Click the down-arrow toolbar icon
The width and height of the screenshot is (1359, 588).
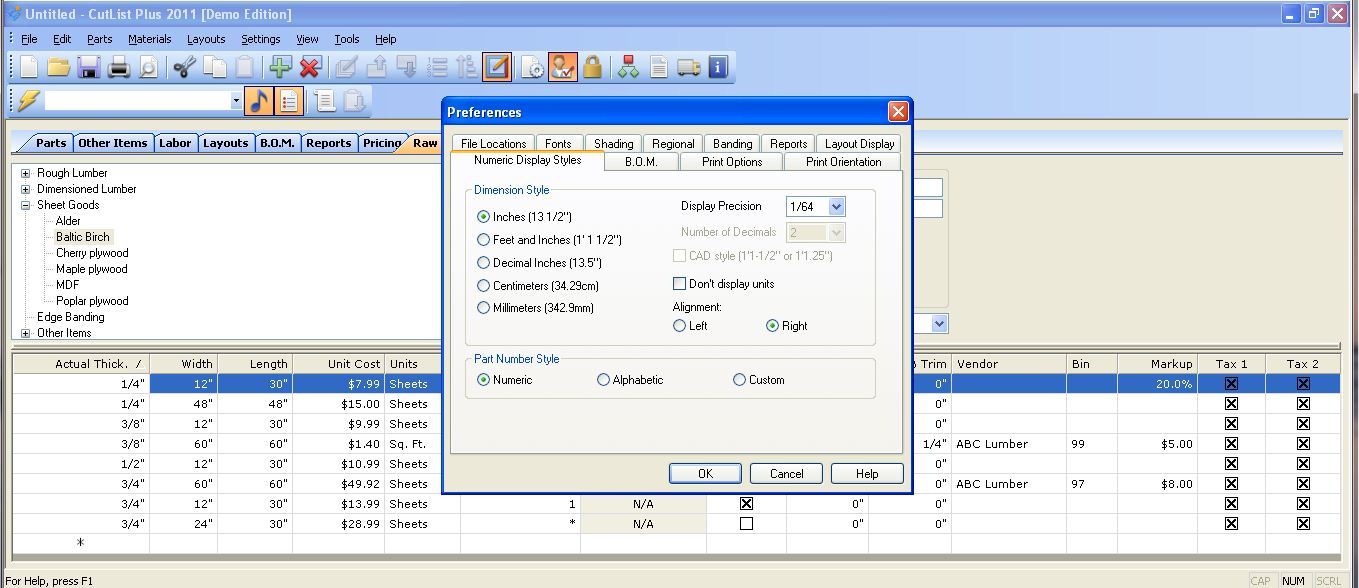407,67
